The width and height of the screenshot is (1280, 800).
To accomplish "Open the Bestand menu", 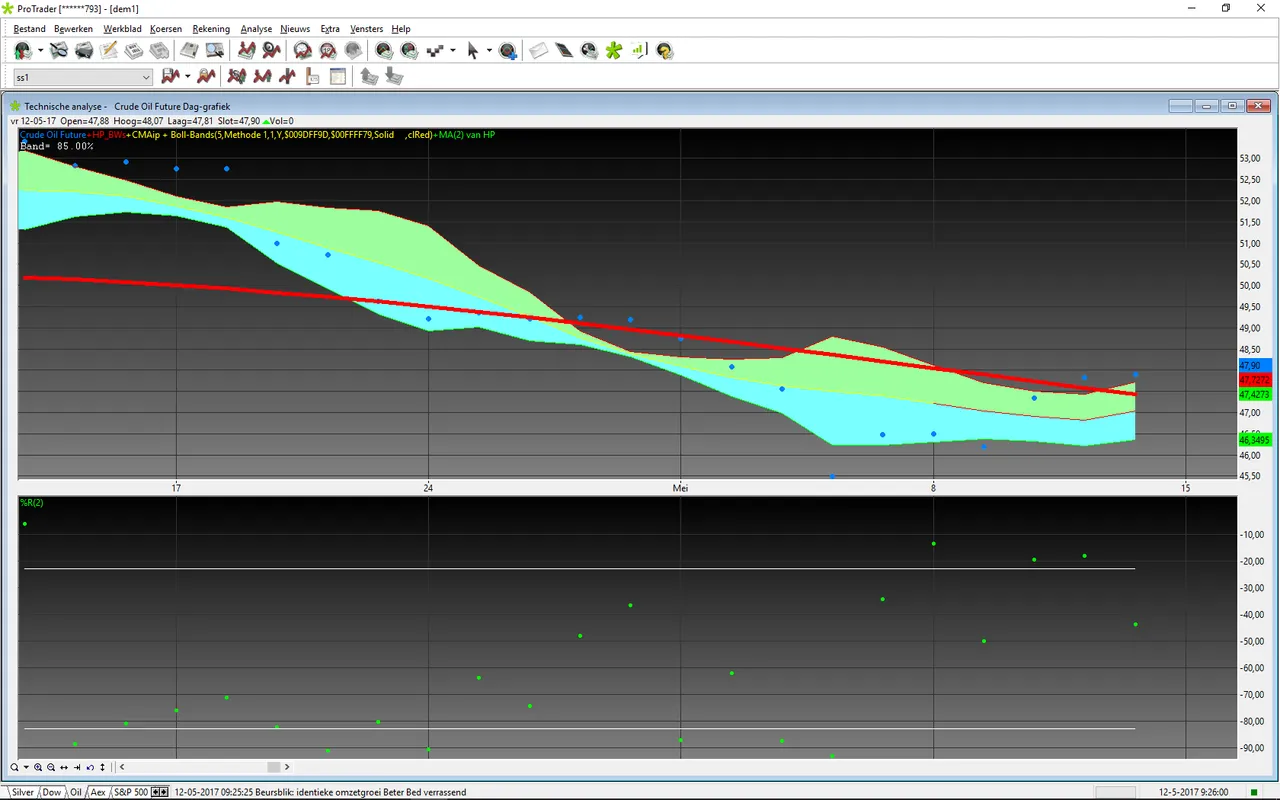I will click(30, 29).
